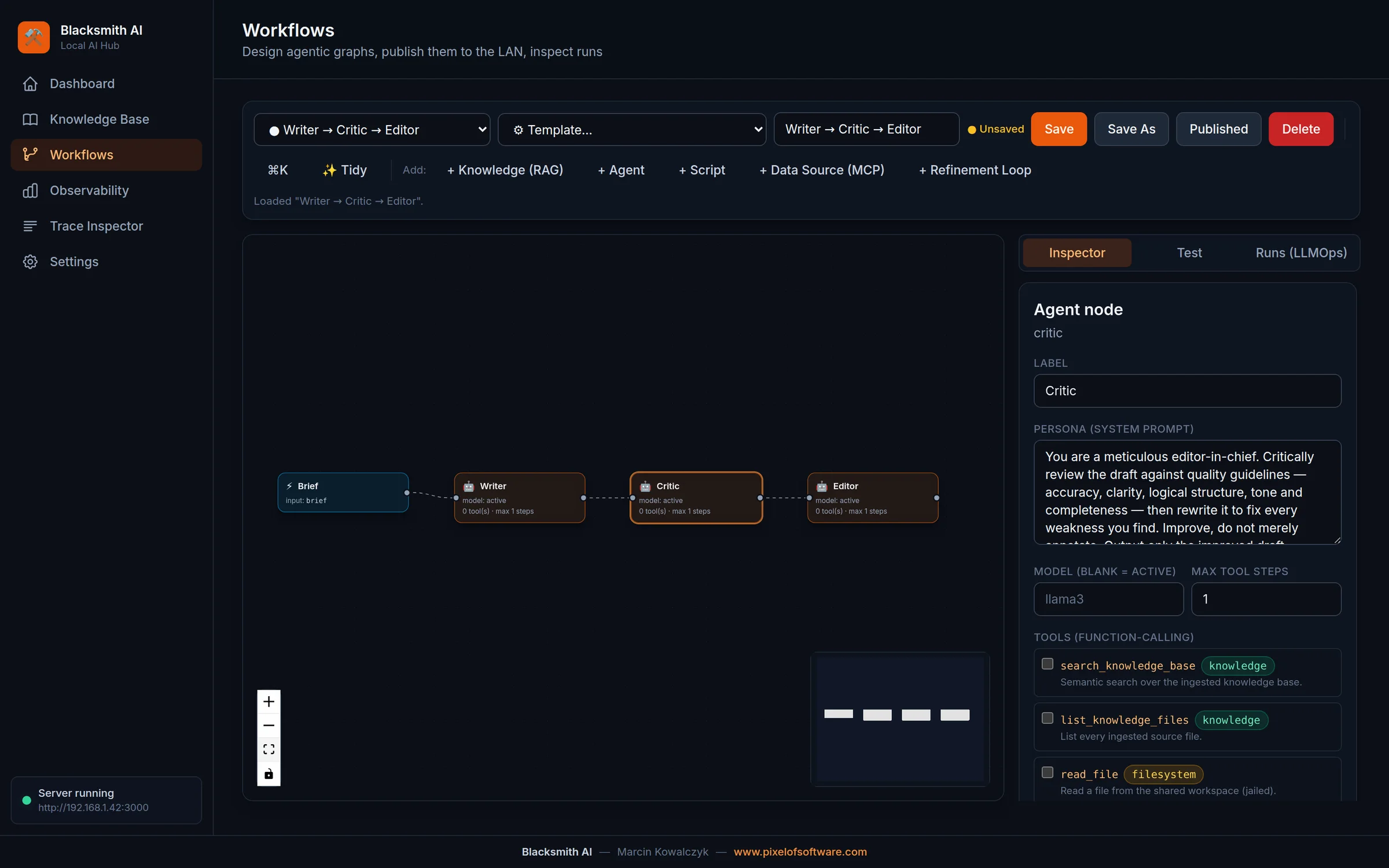Toggle the canvas interactivity lock
The image size is (1389, 868).
(269, 774)
